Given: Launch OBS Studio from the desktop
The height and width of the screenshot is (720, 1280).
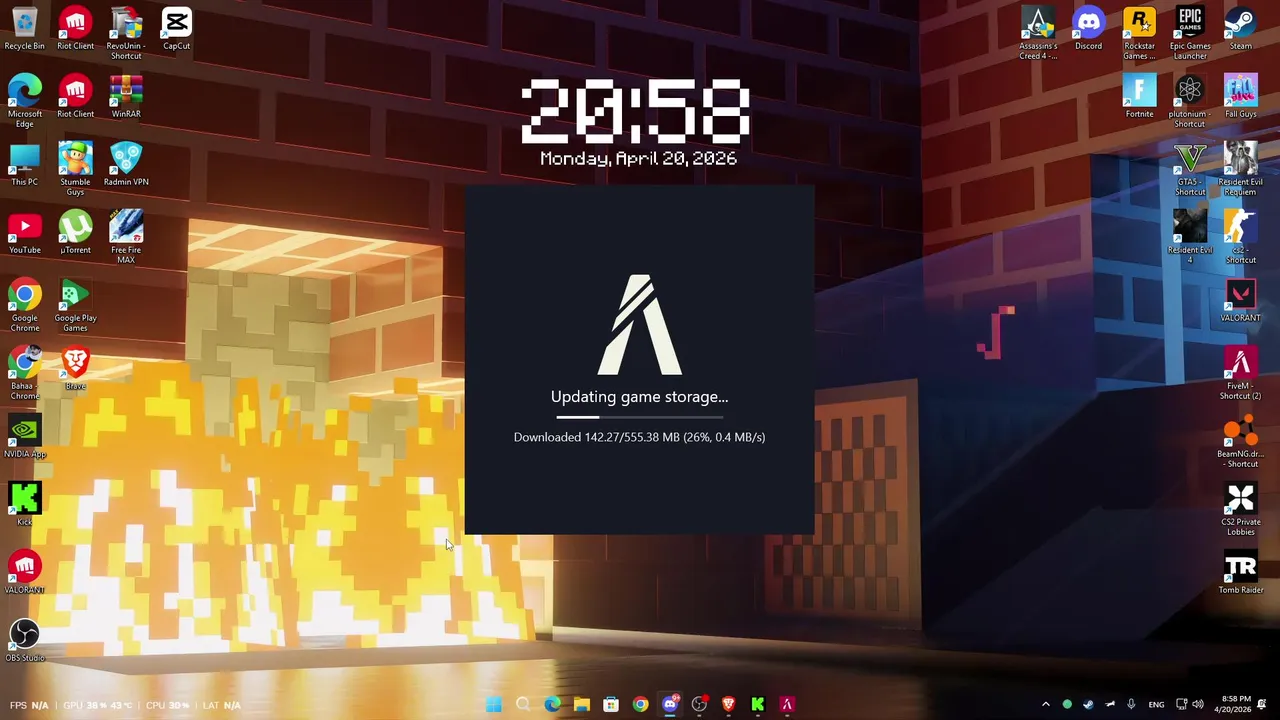Looking at the screenshot, I should click(25, 640).
